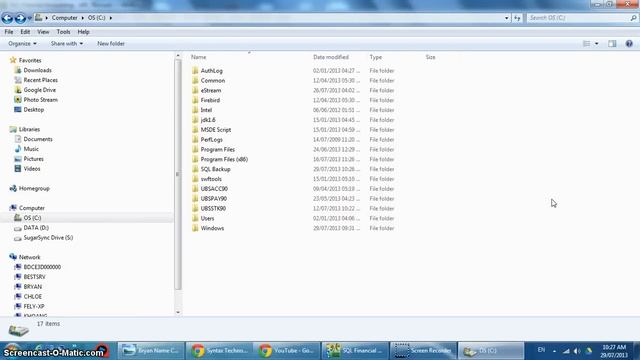Sort by the Type column header
Screen dimensions: 640x360
(x=376, y=57)
